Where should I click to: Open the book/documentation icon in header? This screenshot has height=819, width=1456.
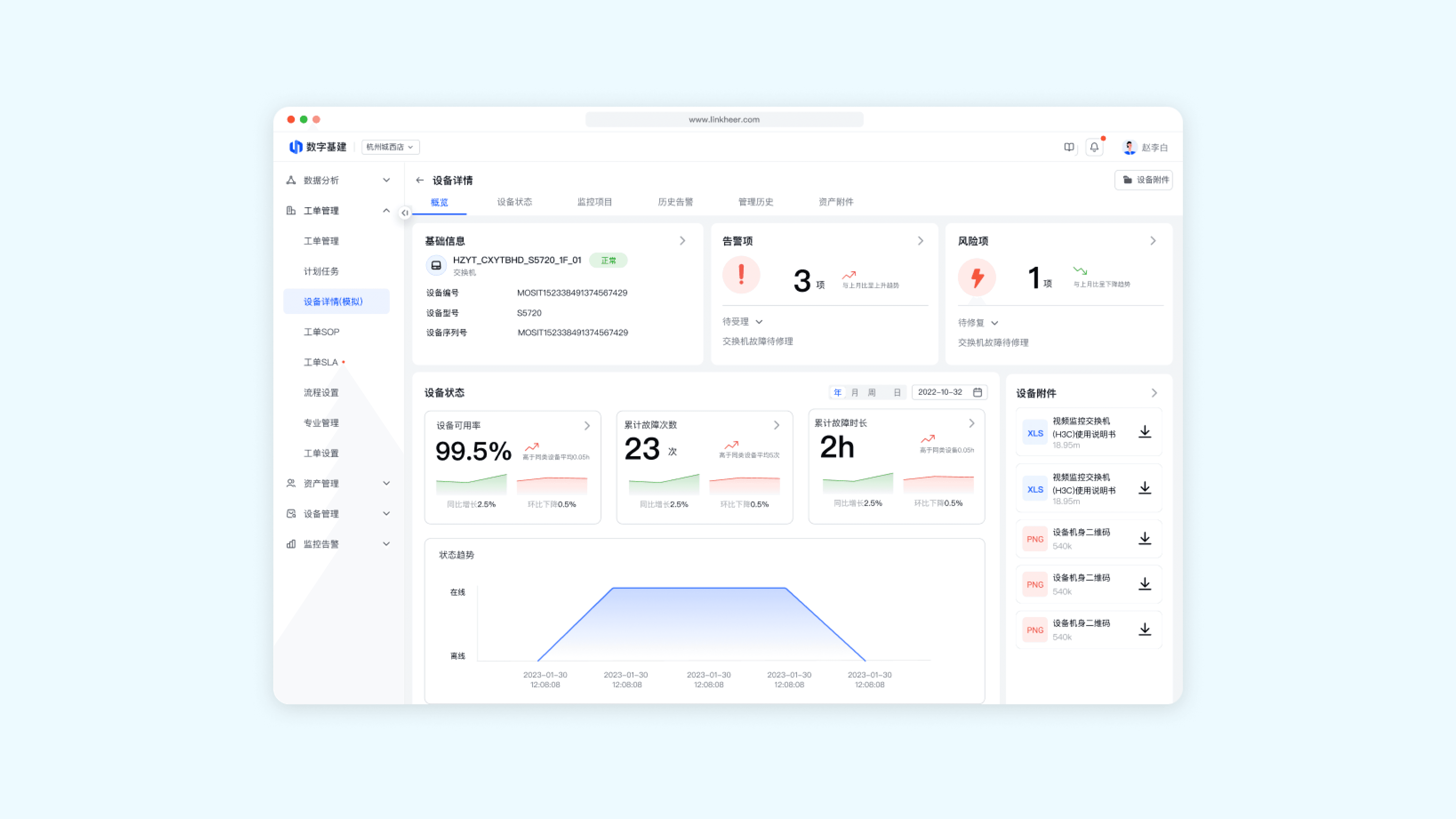pos(1069,147)
